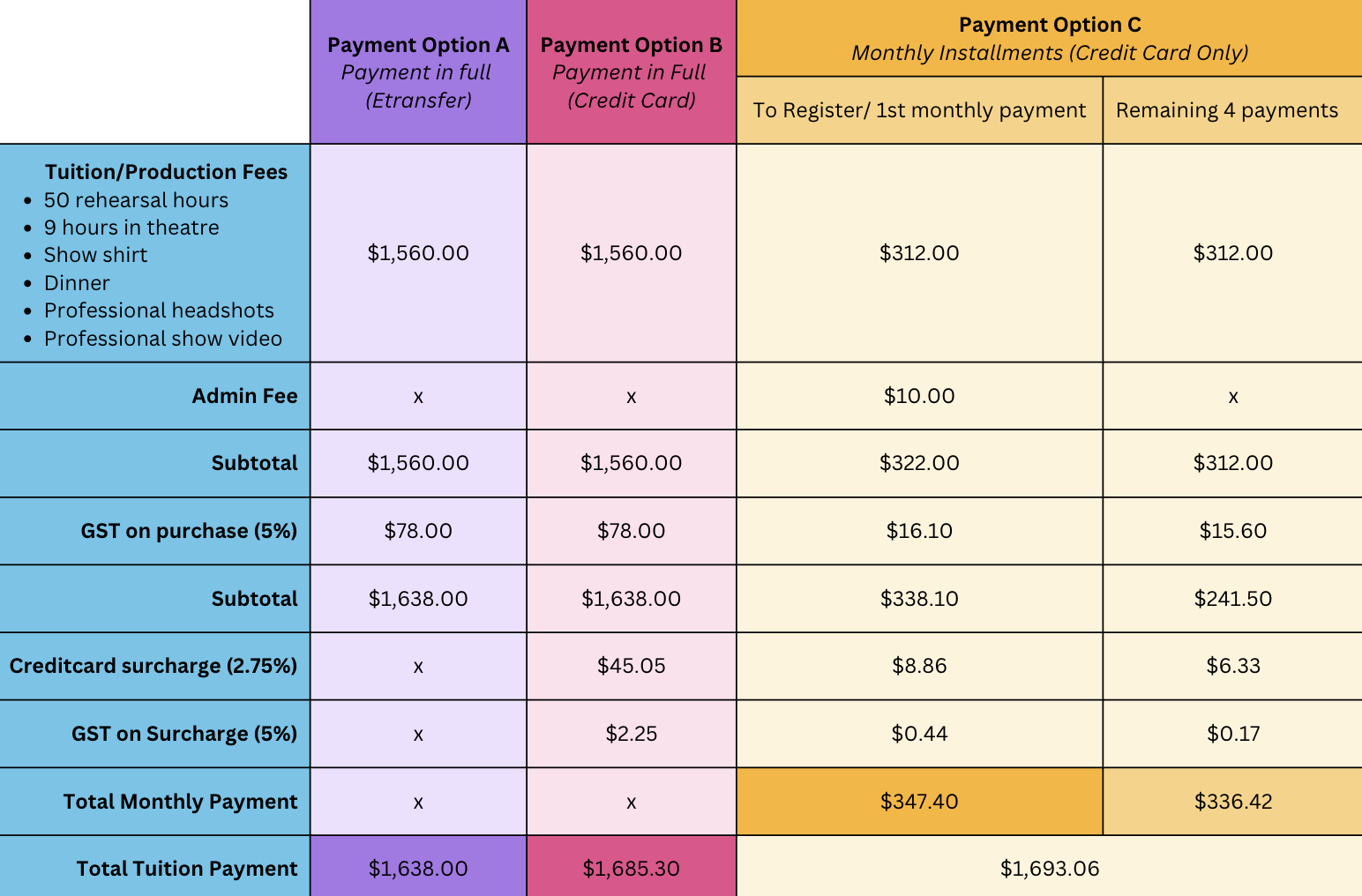
Task: Select the $16.10 GST cell
Action: 919,531
